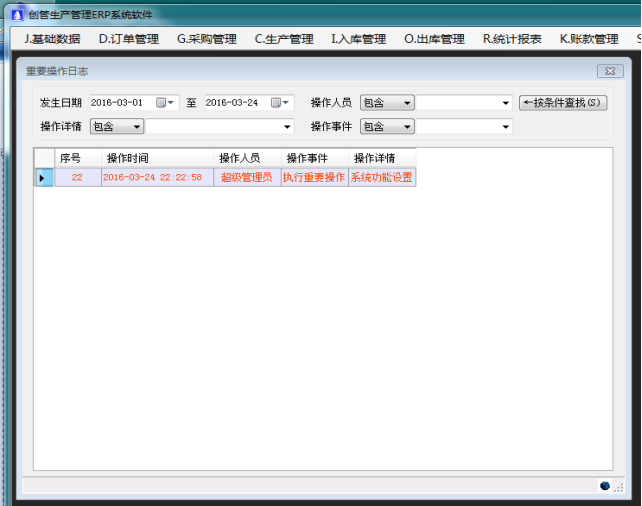Sort by the 操作时间 column header
Image resolution: width=642 pixels, height=506 pixels.
pyautogui.click(x=157, y=158)
